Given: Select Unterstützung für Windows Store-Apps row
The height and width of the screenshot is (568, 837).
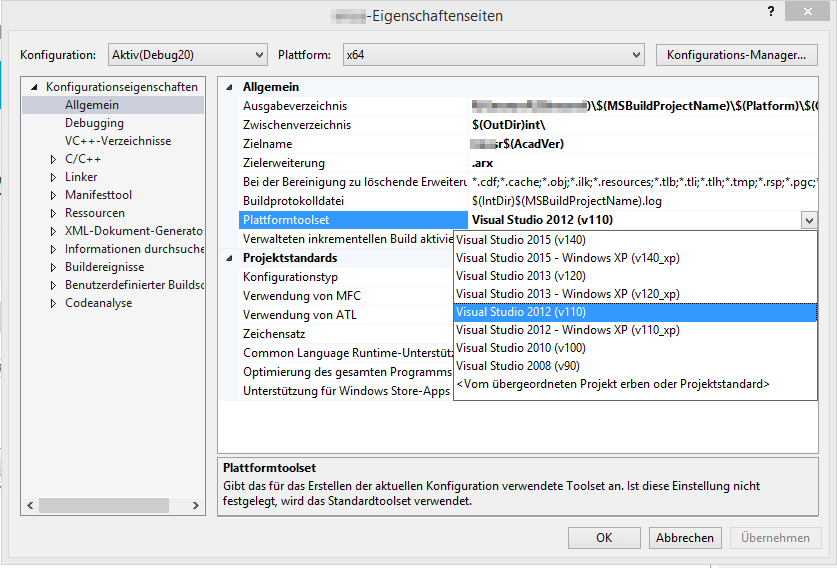Looking at the screenshot, I should (x=346, y=391).
